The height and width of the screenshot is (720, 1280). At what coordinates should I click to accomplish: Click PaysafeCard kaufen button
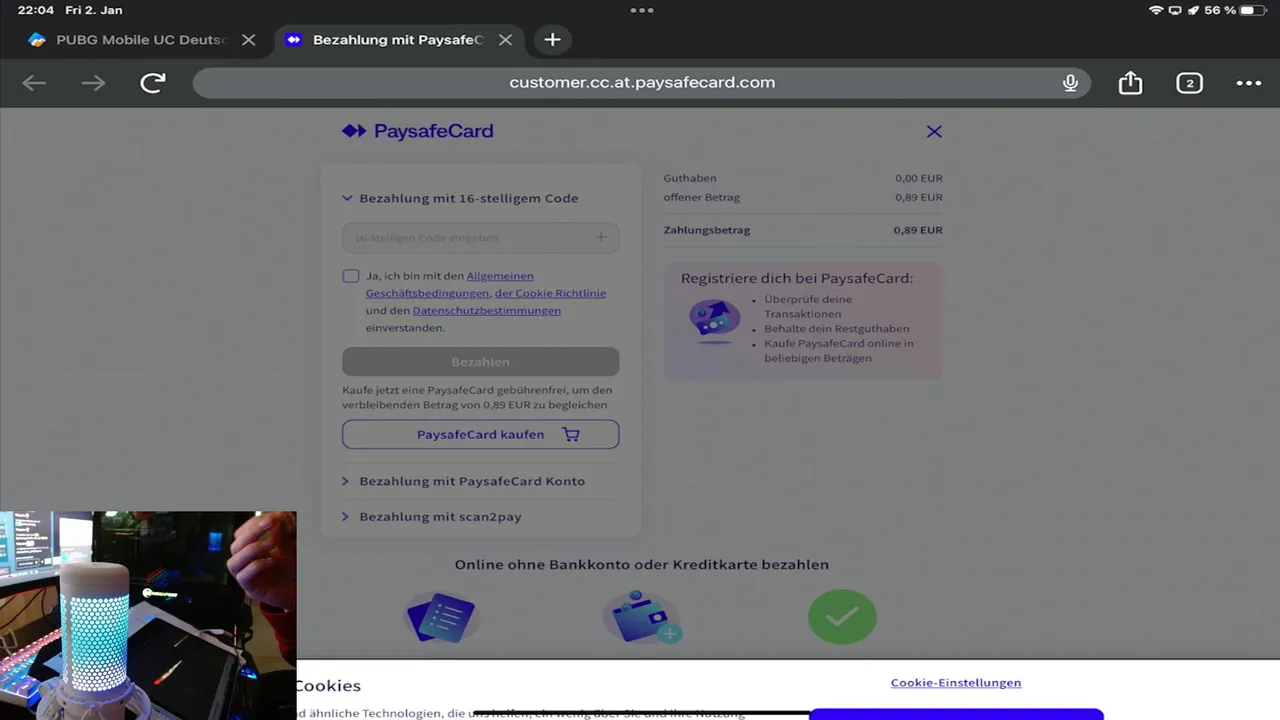[x=480, y=434]
